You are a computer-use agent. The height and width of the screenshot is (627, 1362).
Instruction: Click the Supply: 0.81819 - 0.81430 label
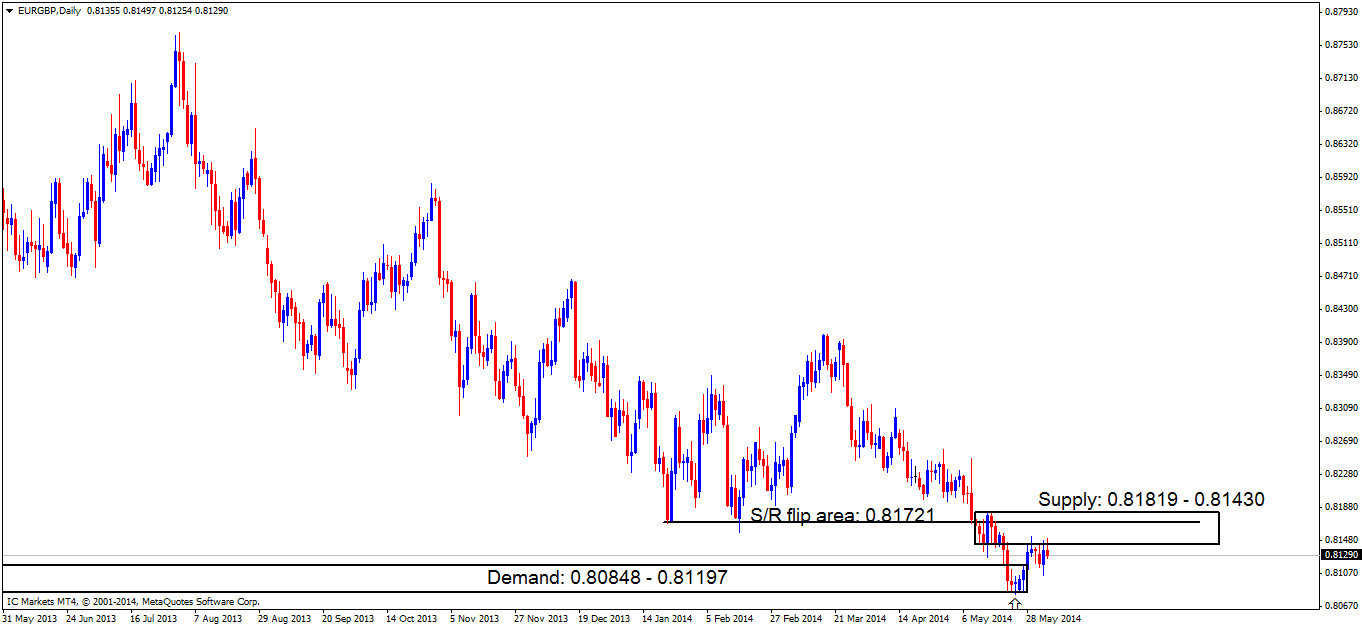1151,499
